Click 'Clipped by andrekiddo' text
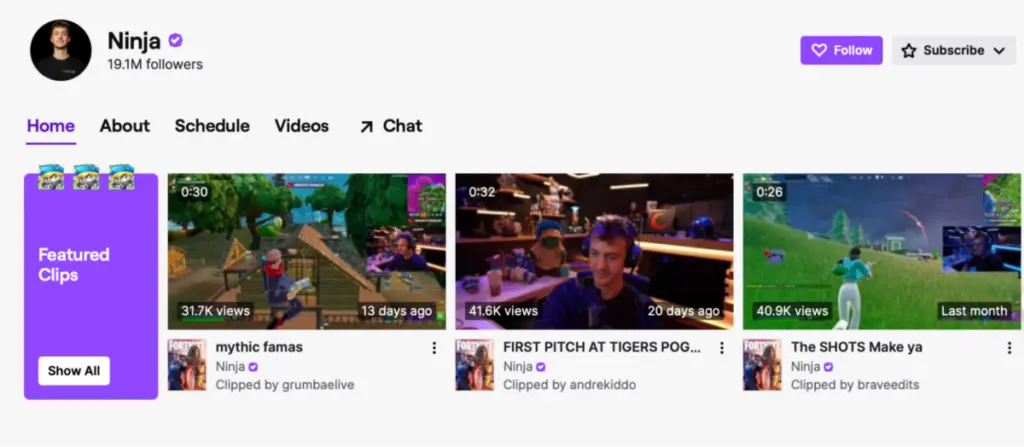 coord(569,385)
